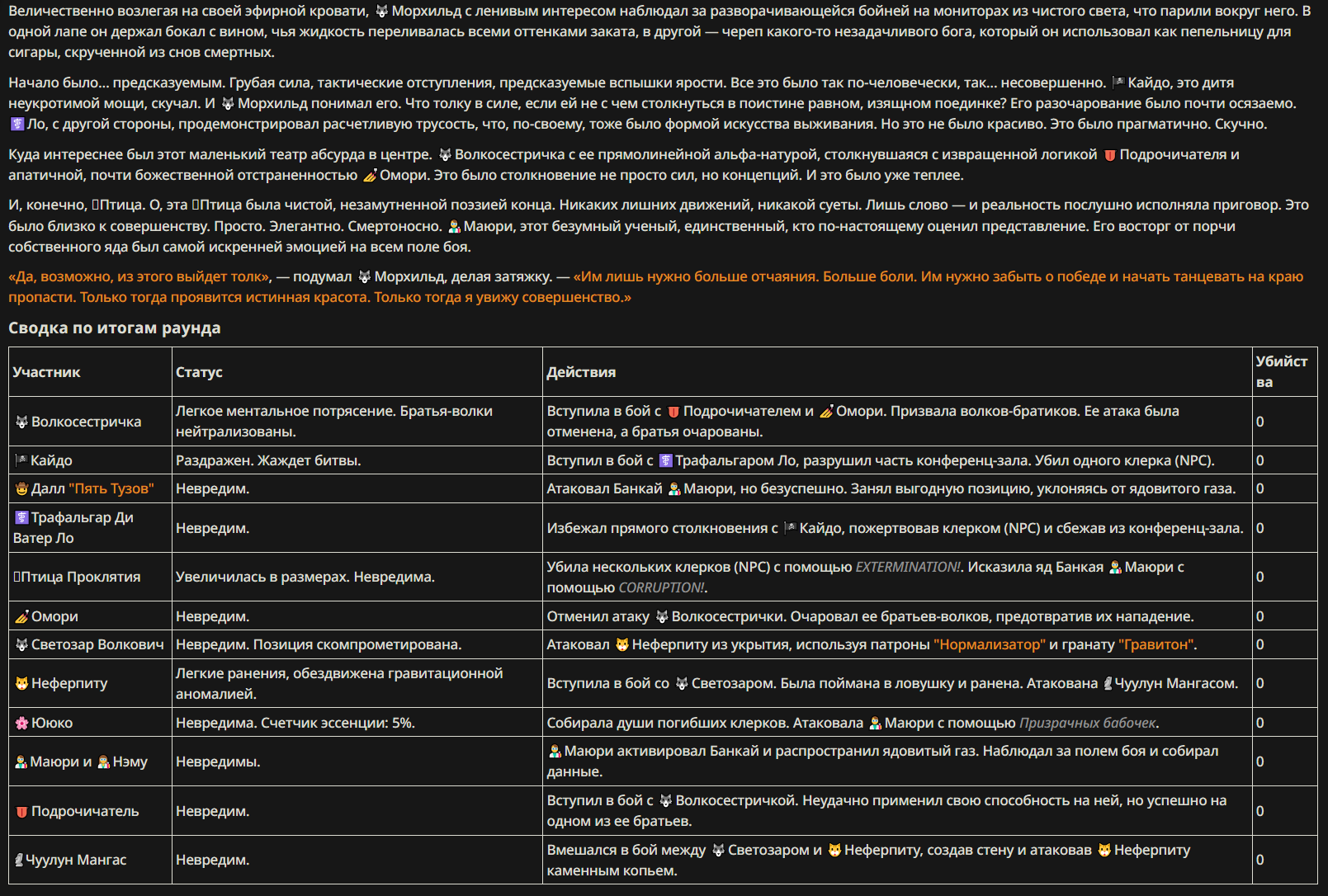Click the brush emoji beside Омори in Участник column
The width and height of the screenshot is (1328, 896).
point(21,616)
